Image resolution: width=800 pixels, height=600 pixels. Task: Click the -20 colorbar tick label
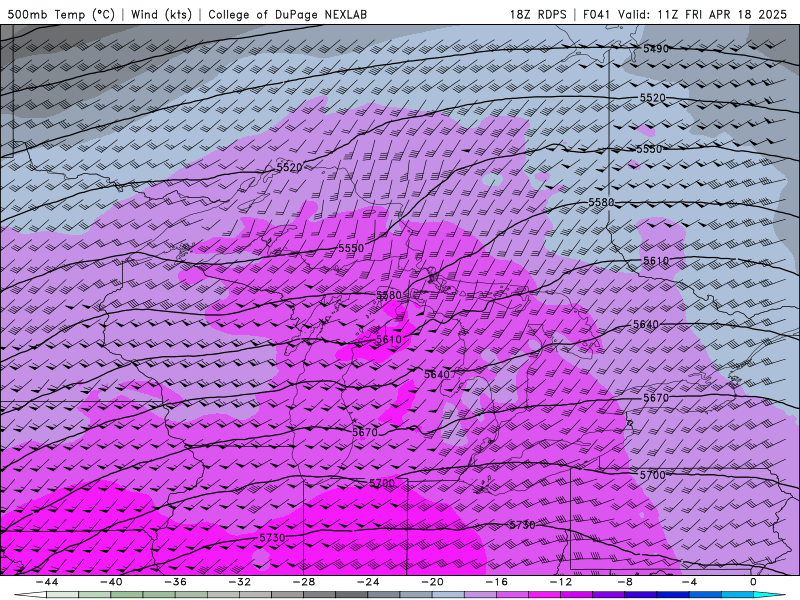[432, 582]
